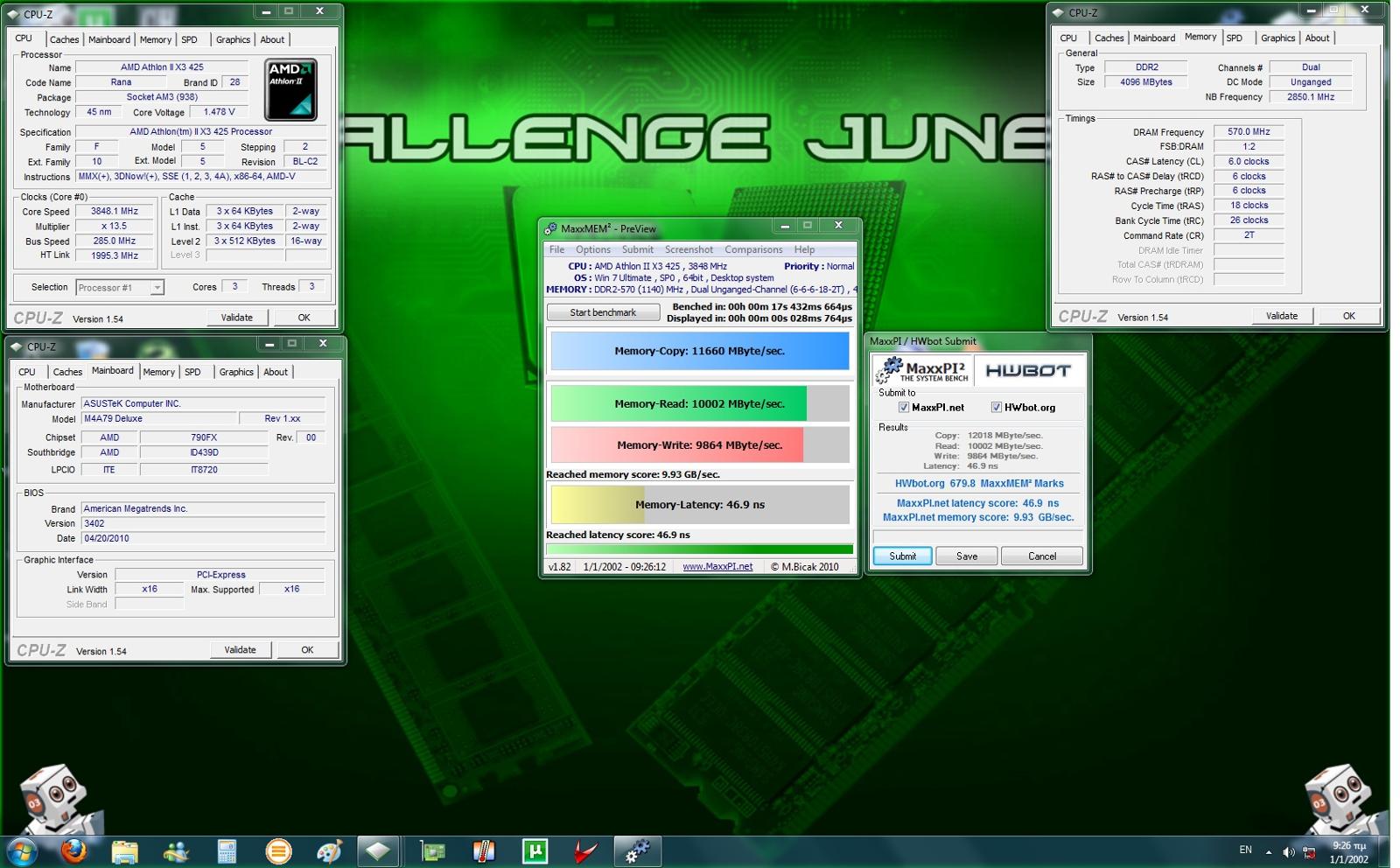1400x868 pixels.
Task: Click the HWBOT logo in submit dialog
Action: tap(1028, 370)
